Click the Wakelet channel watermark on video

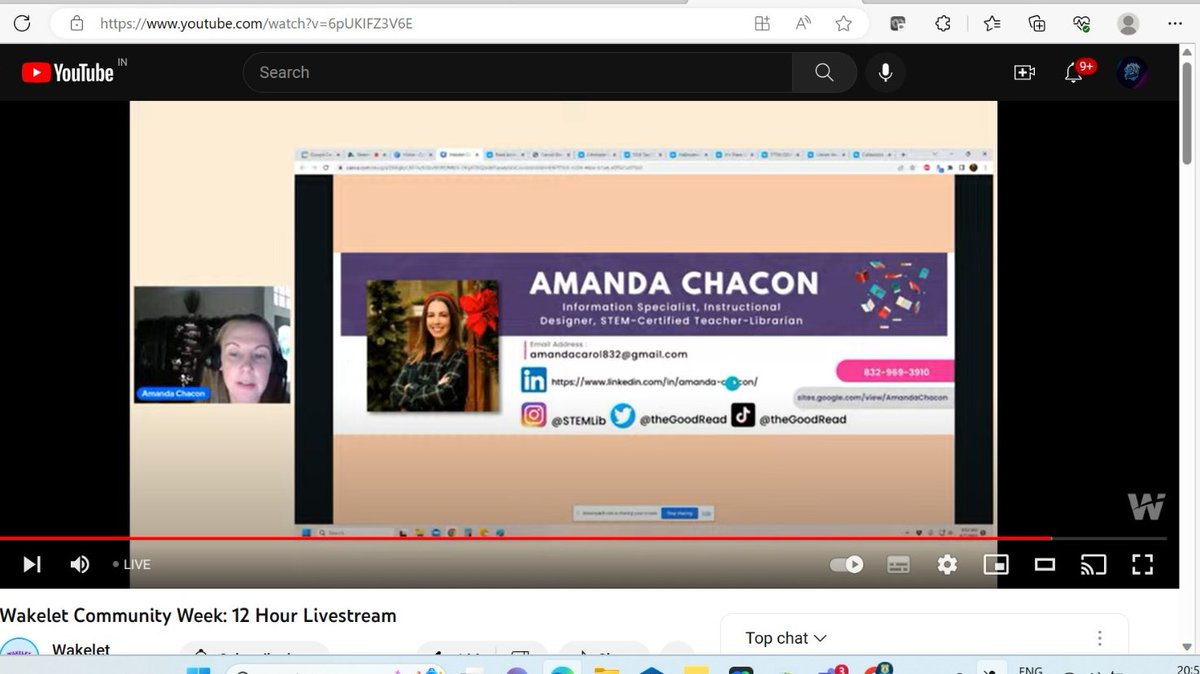[1146, 506]
